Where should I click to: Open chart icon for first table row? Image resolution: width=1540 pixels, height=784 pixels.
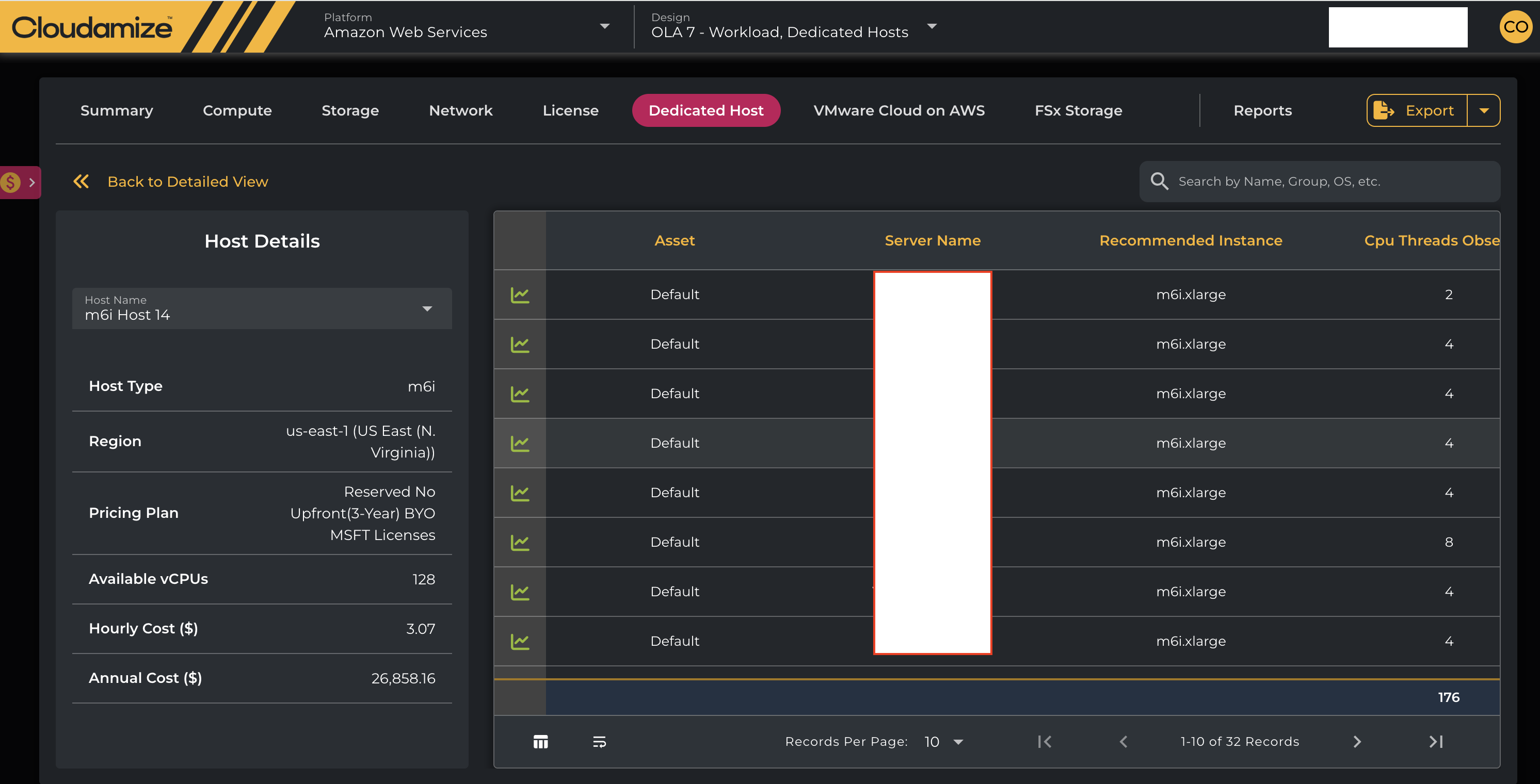tap(520, 295)
